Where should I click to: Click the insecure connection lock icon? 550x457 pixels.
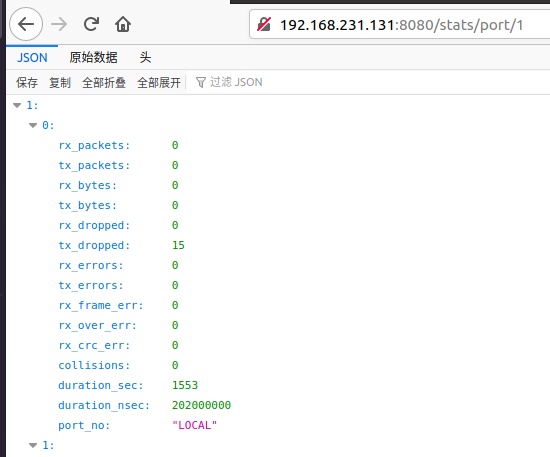pos(264,25)
